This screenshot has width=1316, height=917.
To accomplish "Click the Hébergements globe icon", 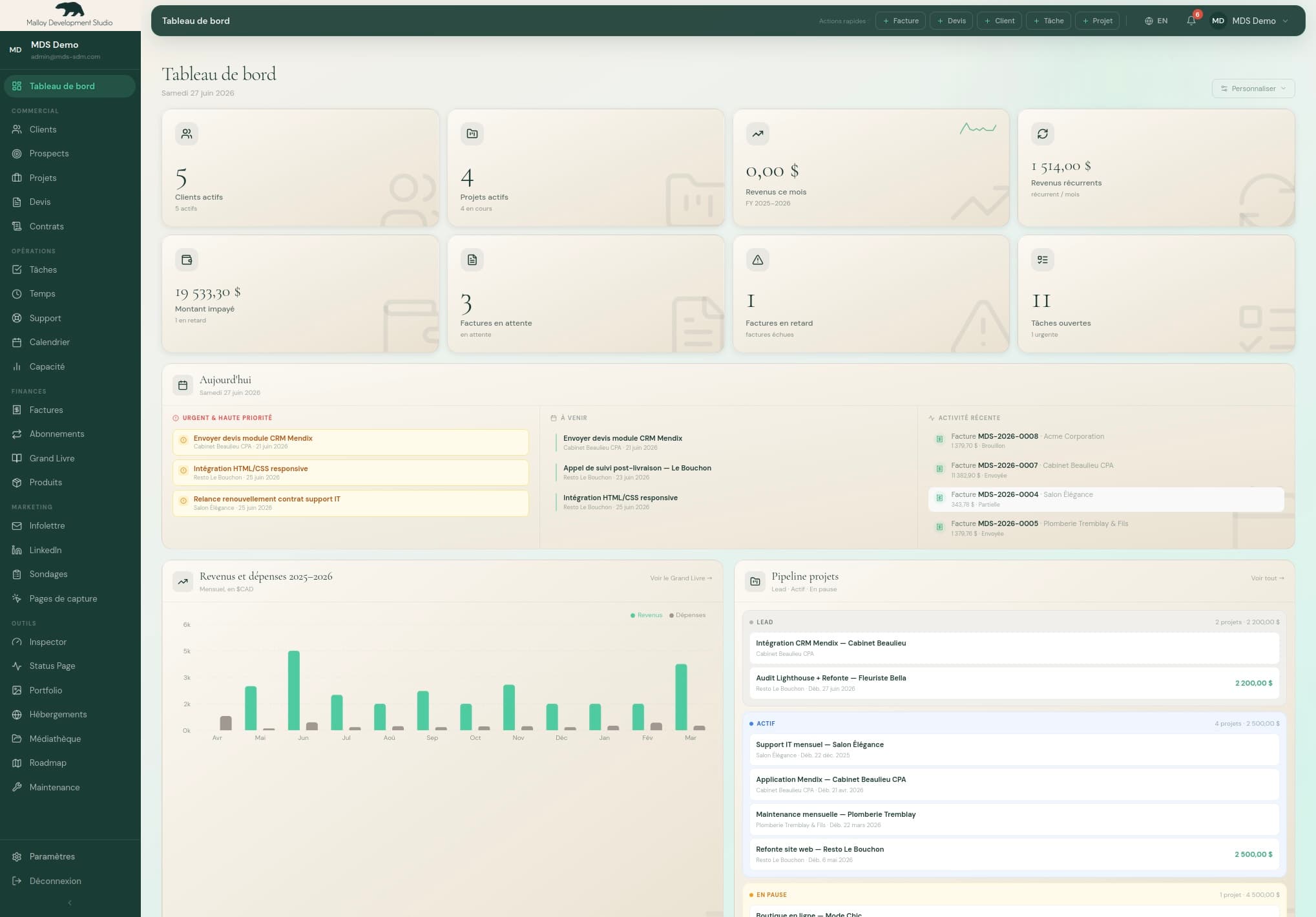I will click(x=17, y=714).
